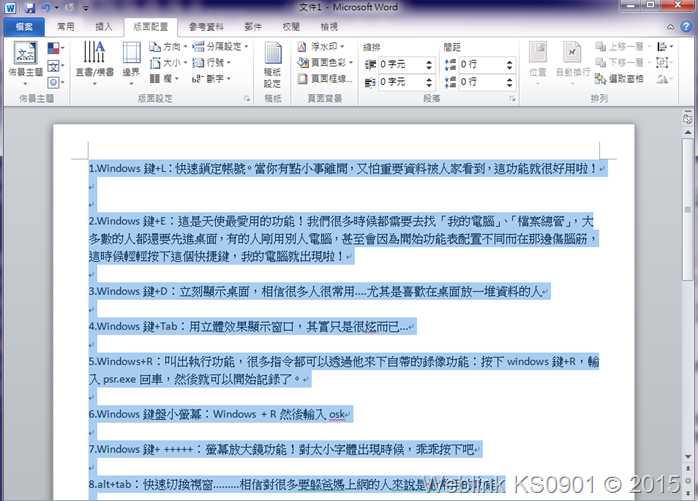Switch to the Insert (插入) tab

(x=103, y=27)
